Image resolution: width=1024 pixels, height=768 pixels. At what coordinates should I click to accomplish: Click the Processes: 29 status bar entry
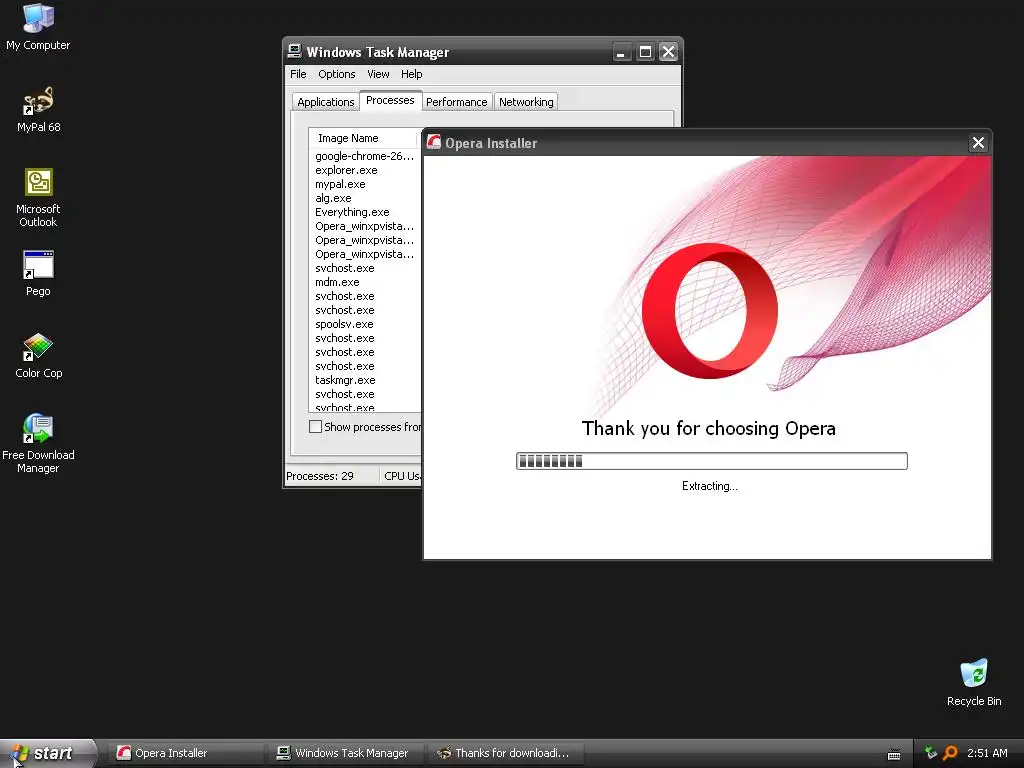tap(331, 476)
